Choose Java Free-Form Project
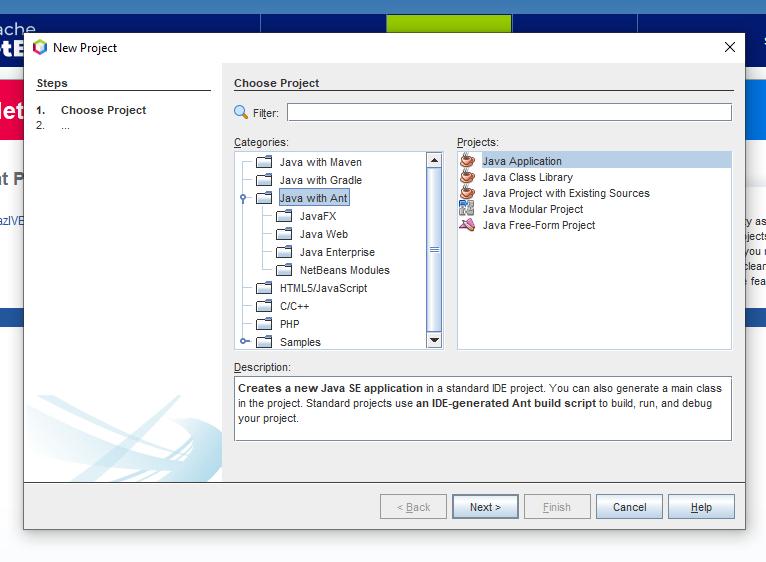766x562 pixels. (538, 225)
